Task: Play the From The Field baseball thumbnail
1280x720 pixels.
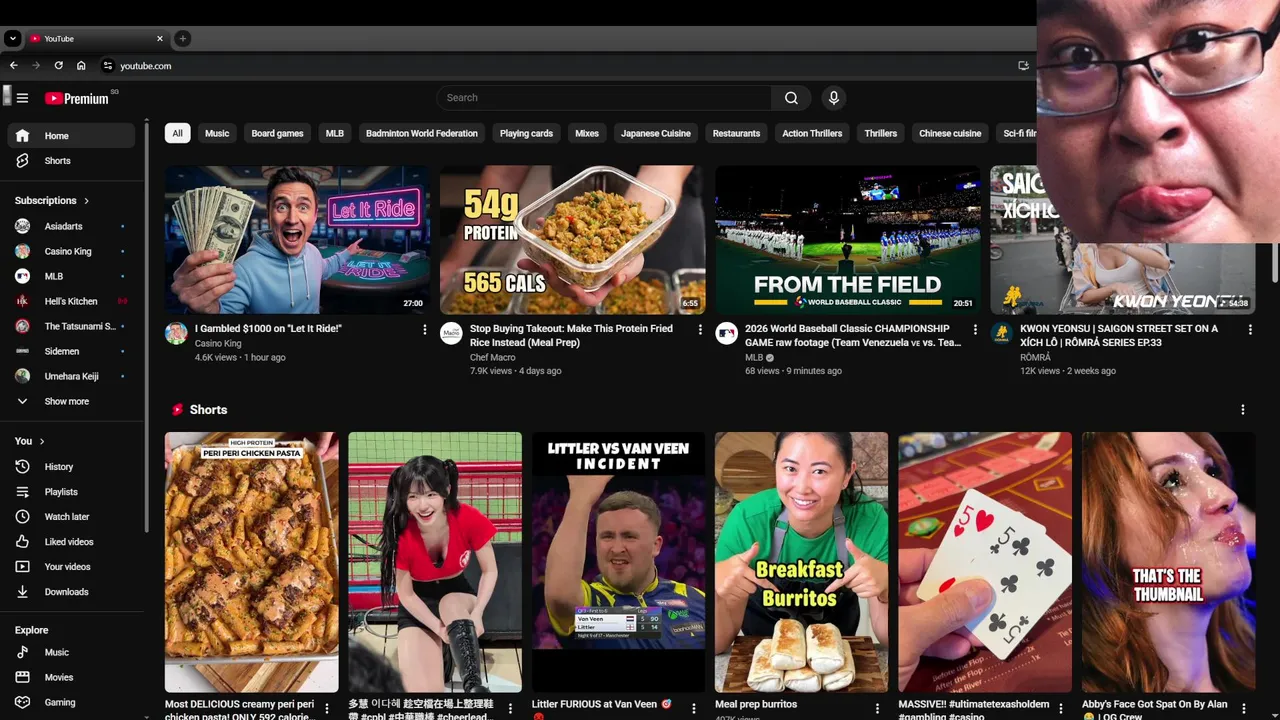Action: click(x=848, y=240)
